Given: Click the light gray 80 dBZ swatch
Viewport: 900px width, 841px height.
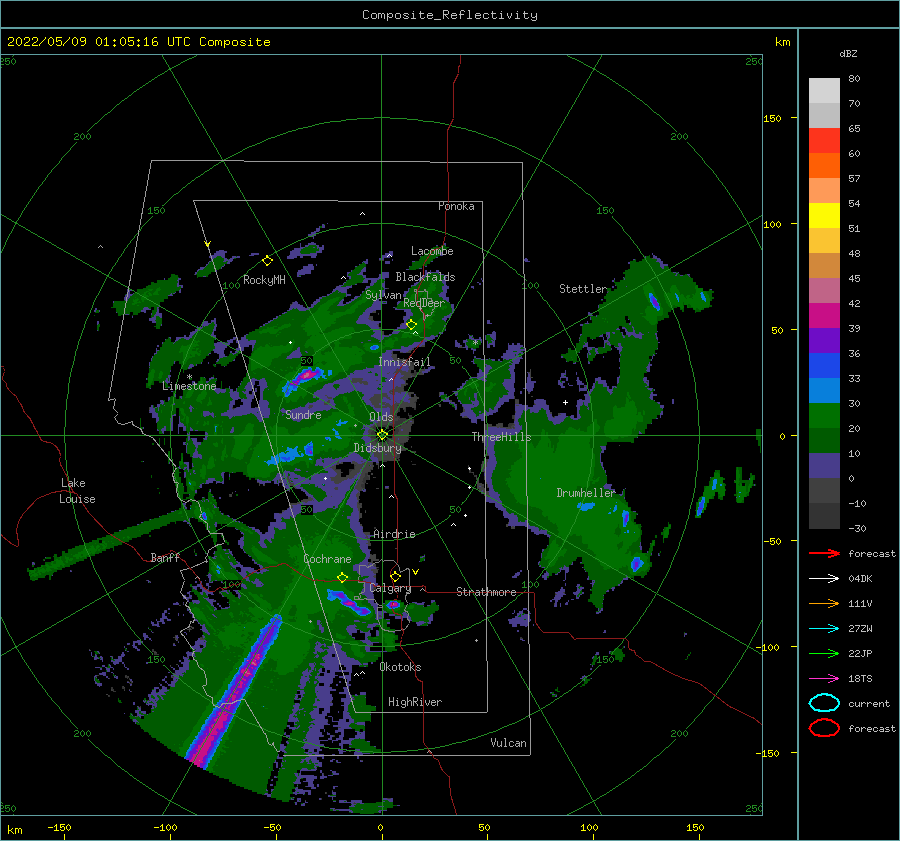Looking at the screenshot, I should click(x=824, y=90).
